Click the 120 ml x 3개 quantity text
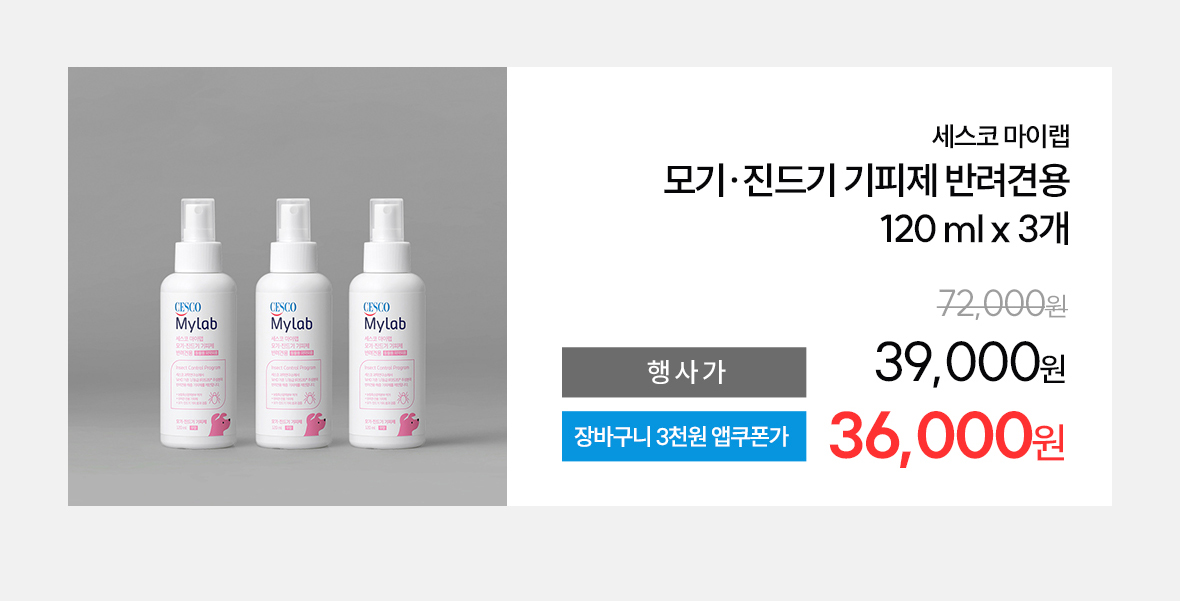 [975, 229]
